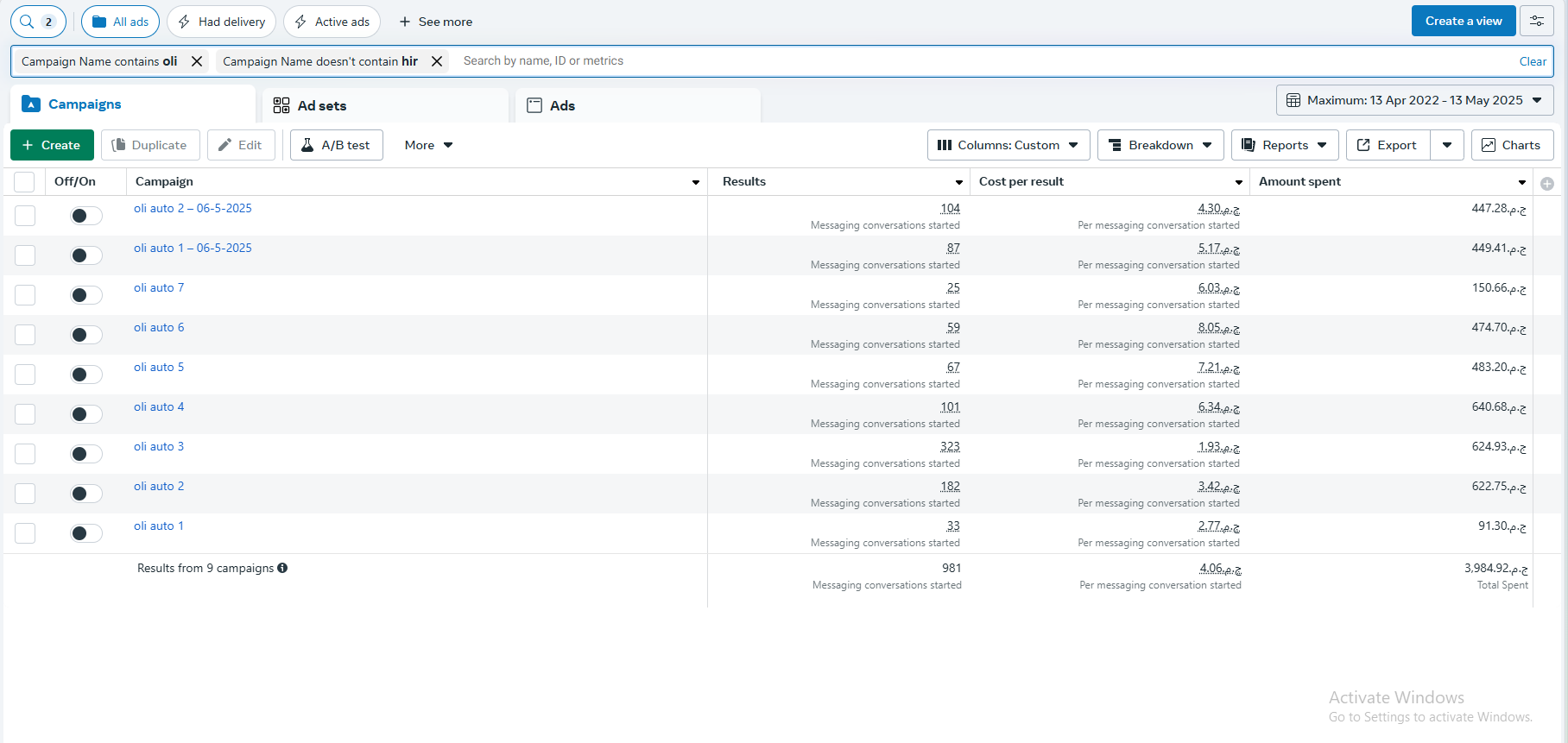This screenshot has height=743, width=1568.
Task: Switch to the Ad sets tab
Action: point(385,105)
